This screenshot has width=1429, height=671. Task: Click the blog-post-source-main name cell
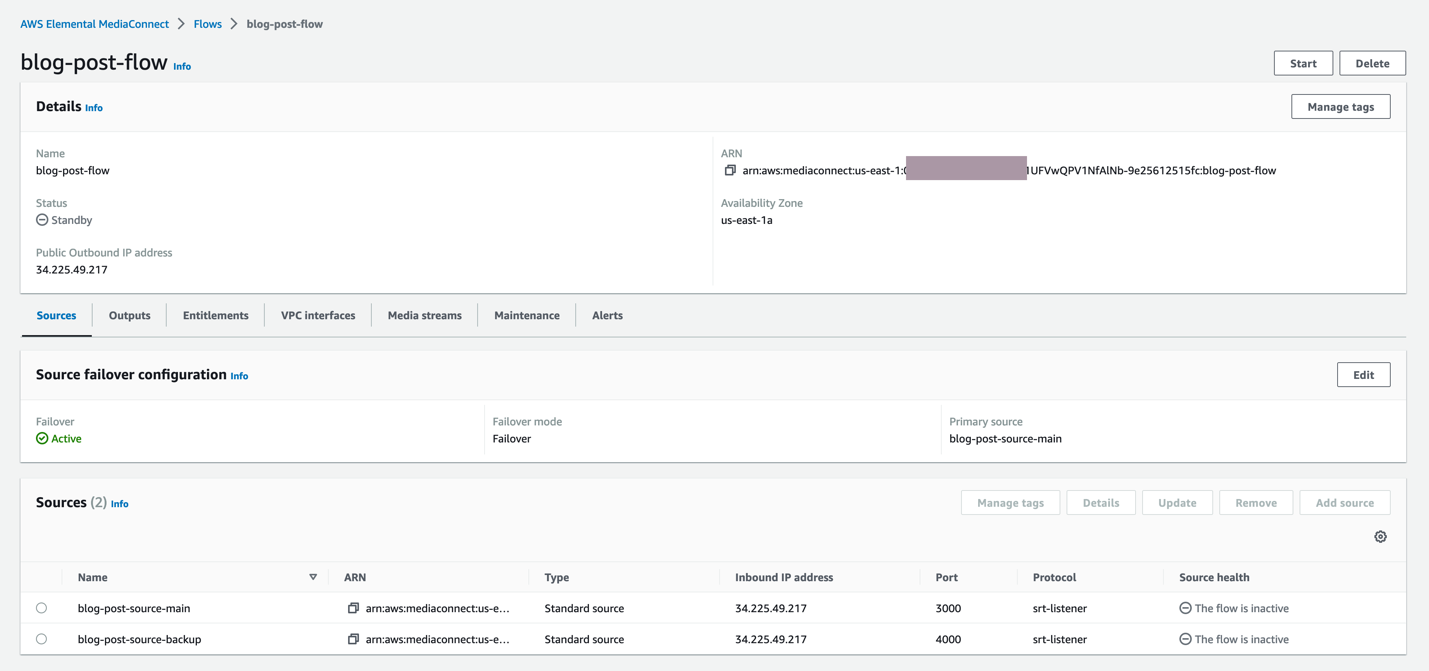point(134,608)
